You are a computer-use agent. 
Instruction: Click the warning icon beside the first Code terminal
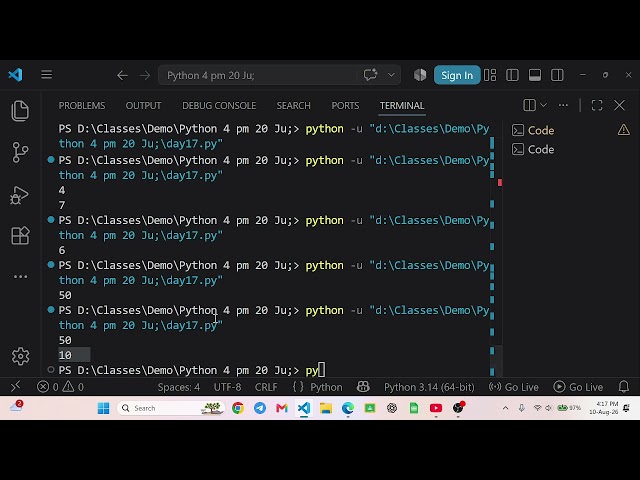[x=624, y=130]
